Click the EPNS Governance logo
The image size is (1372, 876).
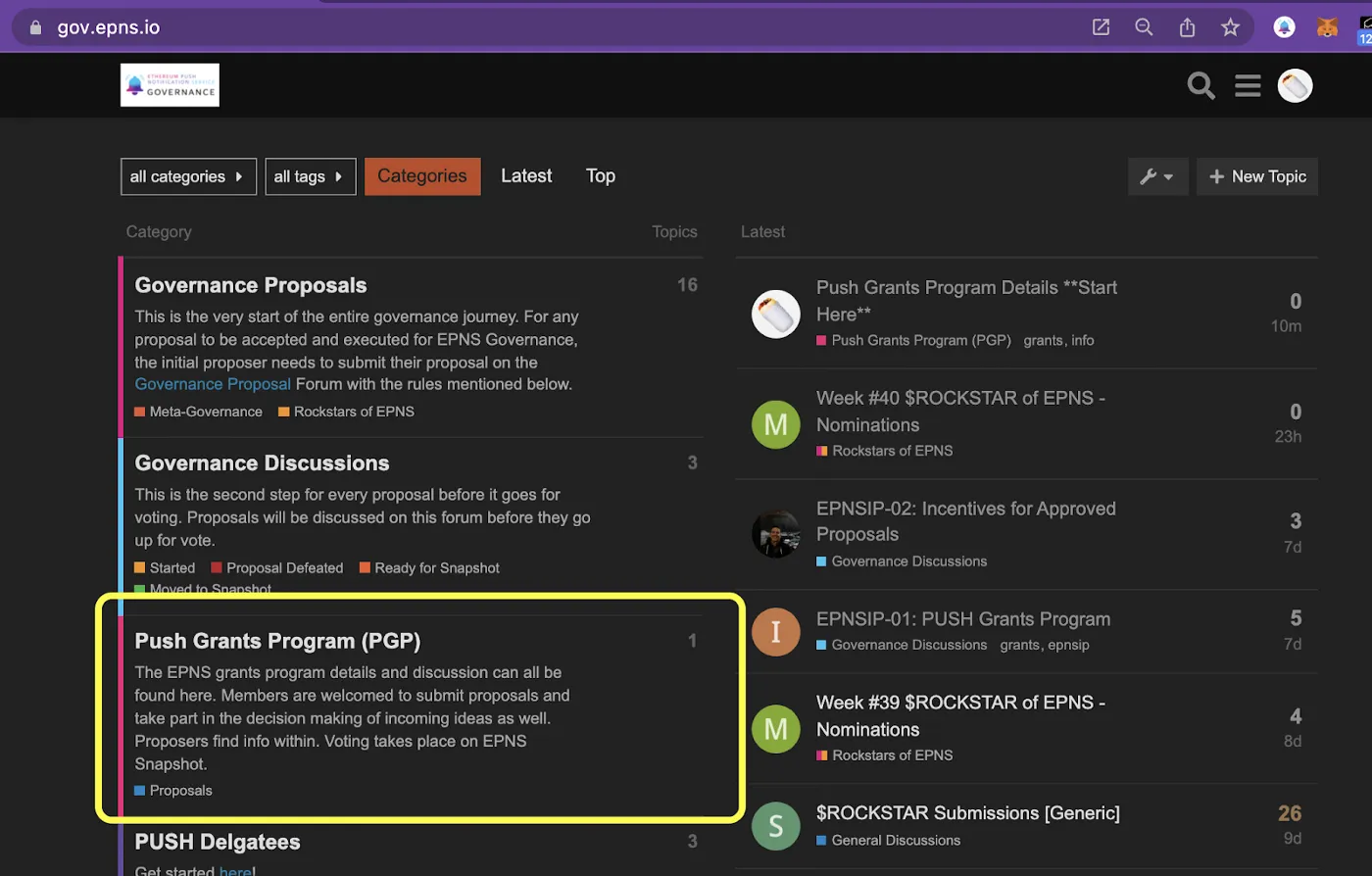pyautogui.click(x=169, y=84)
